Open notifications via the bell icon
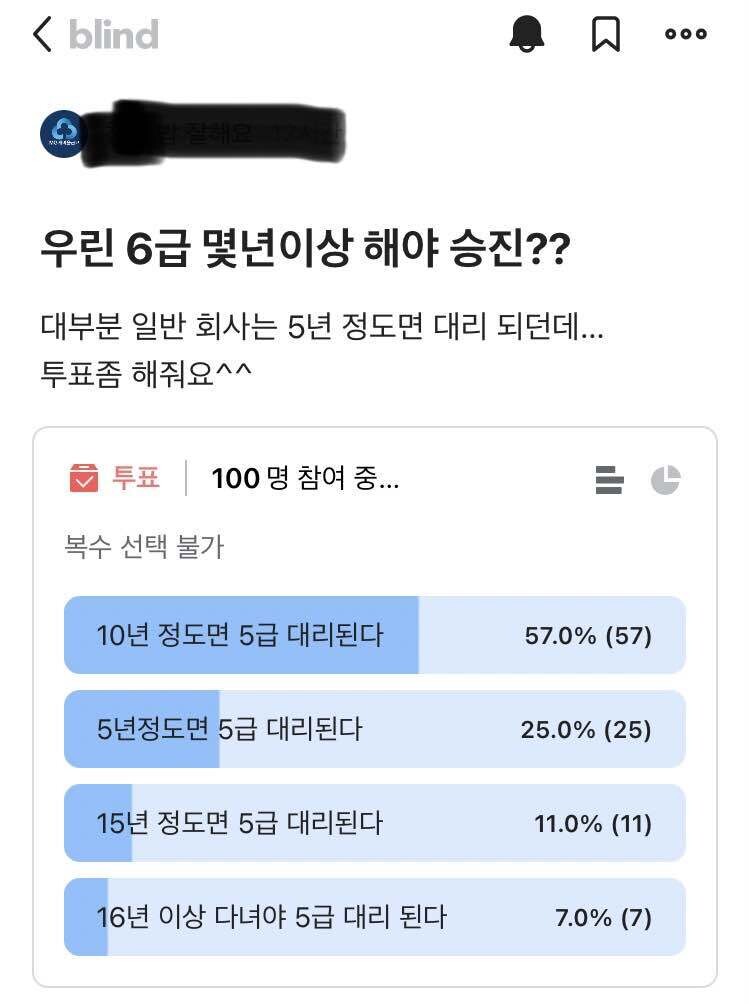 (531, 35)
